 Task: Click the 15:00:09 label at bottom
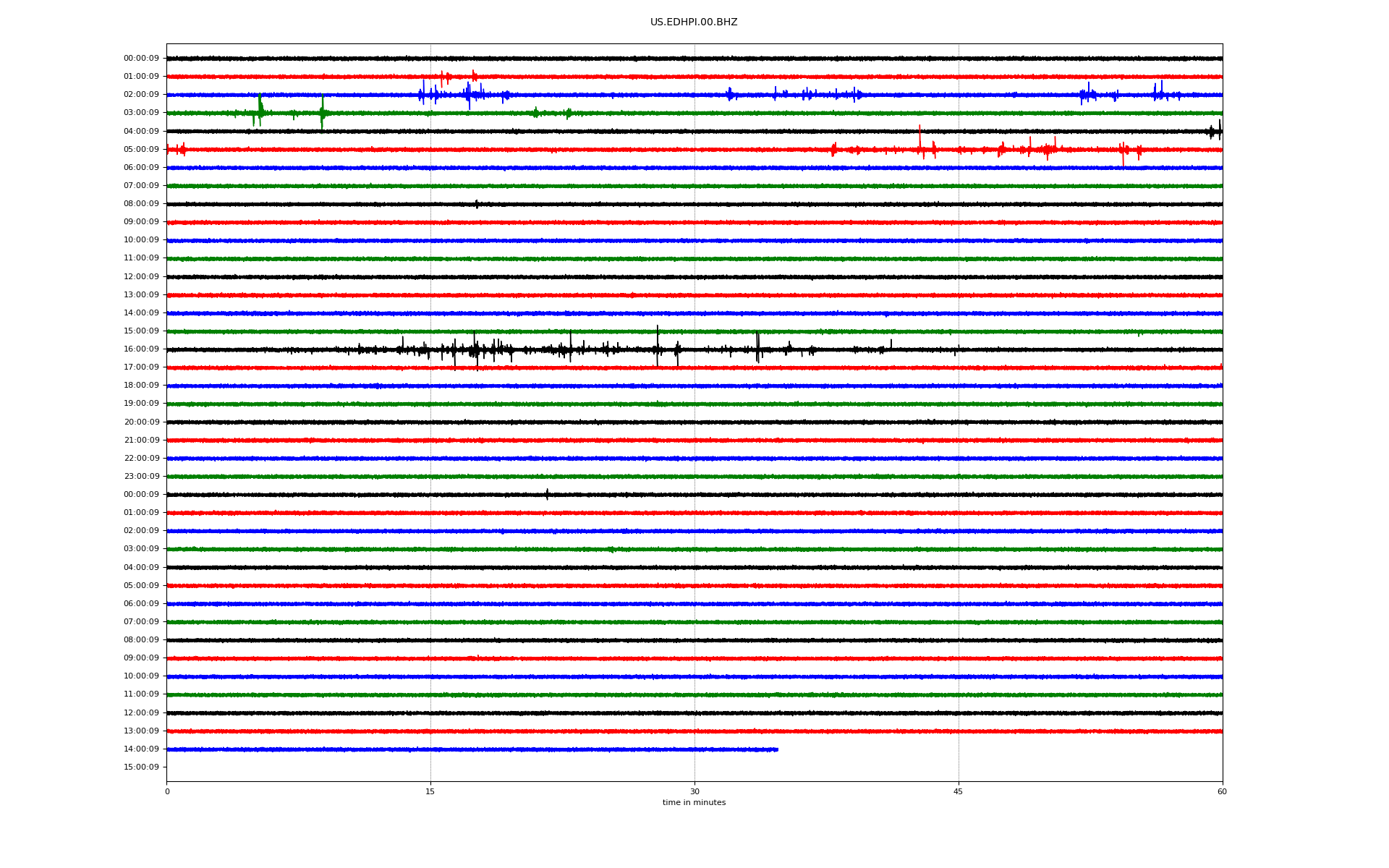[141, 767]
